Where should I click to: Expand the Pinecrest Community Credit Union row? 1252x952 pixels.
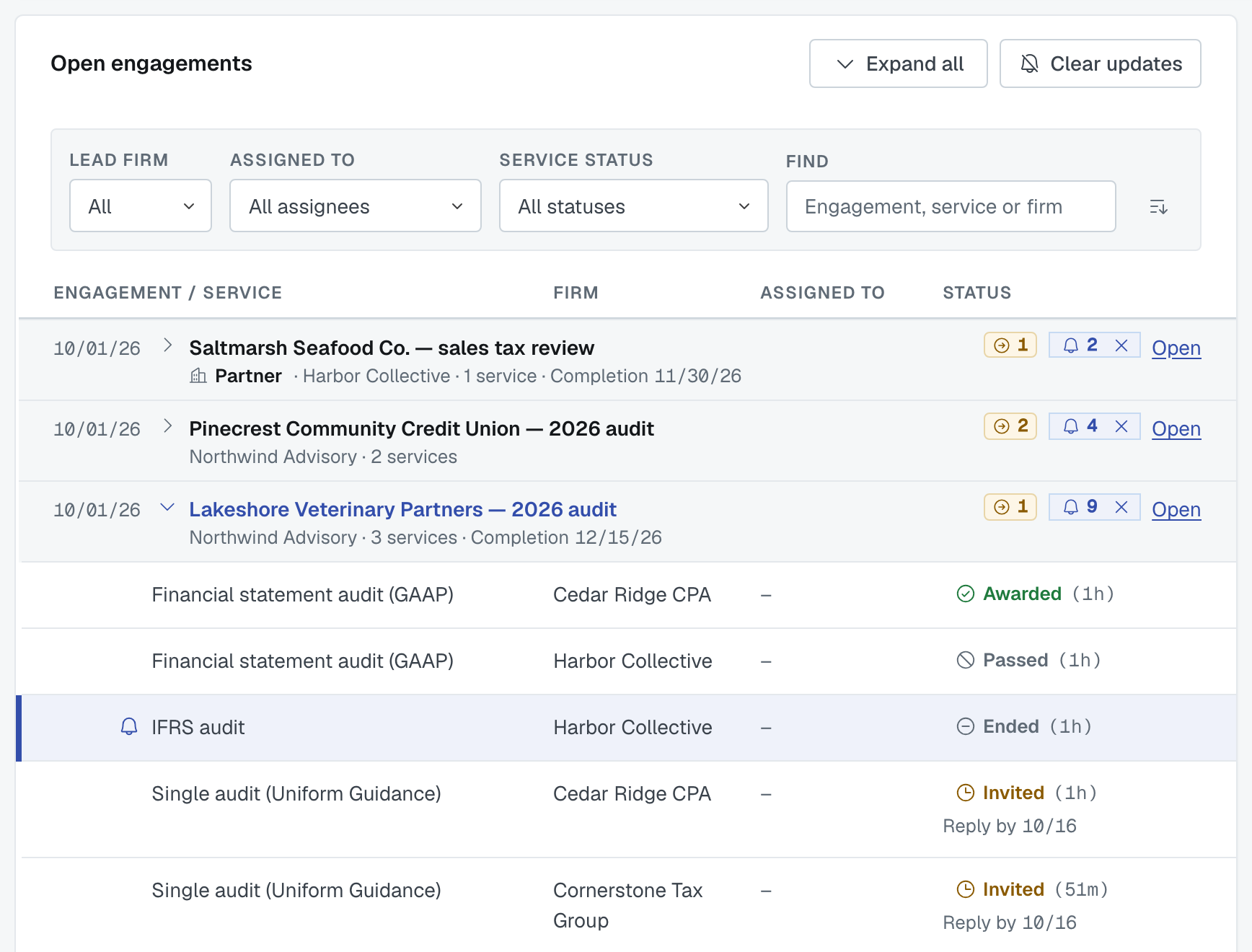(167, 426)
